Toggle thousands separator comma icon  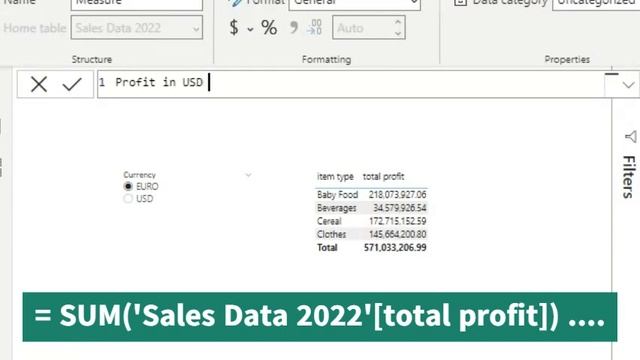tap(293, 27)
